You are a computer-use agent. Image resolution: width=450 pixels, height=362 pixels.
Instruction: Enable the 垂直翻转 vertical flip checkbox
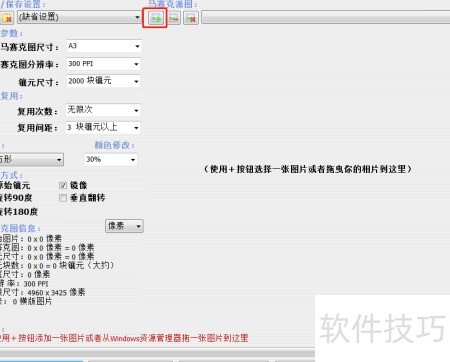click(x=63, y=198)
